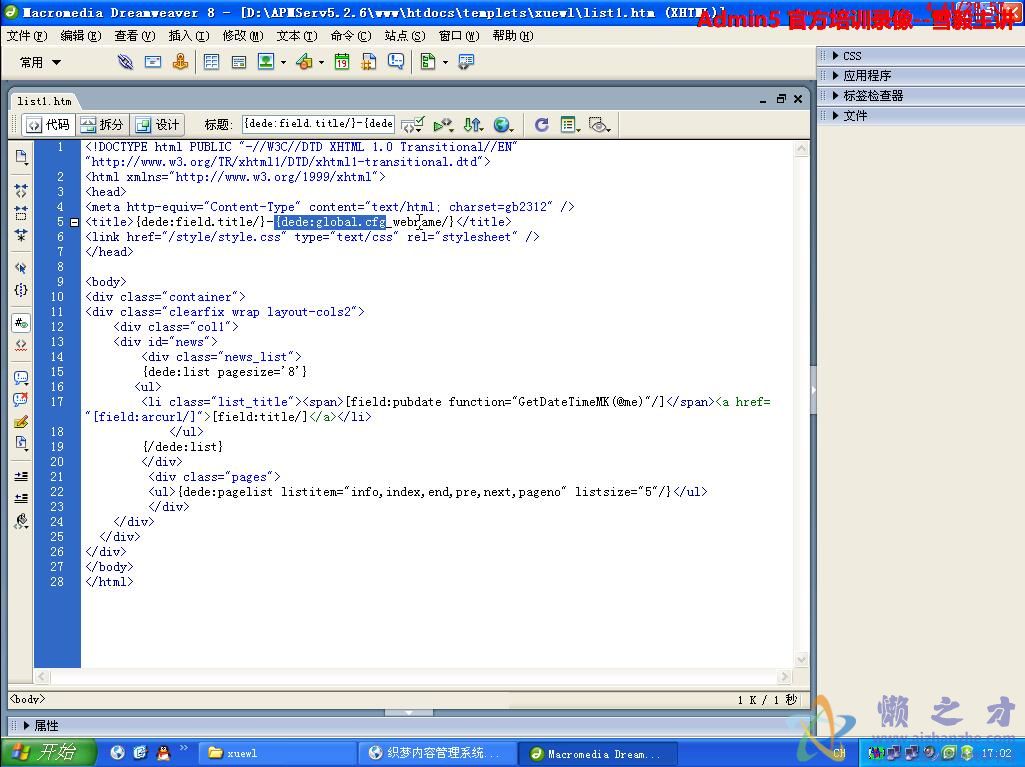This screenshot has width=1025, height=767.
Task: Expand the CSS panel
Action: (851, 56)
